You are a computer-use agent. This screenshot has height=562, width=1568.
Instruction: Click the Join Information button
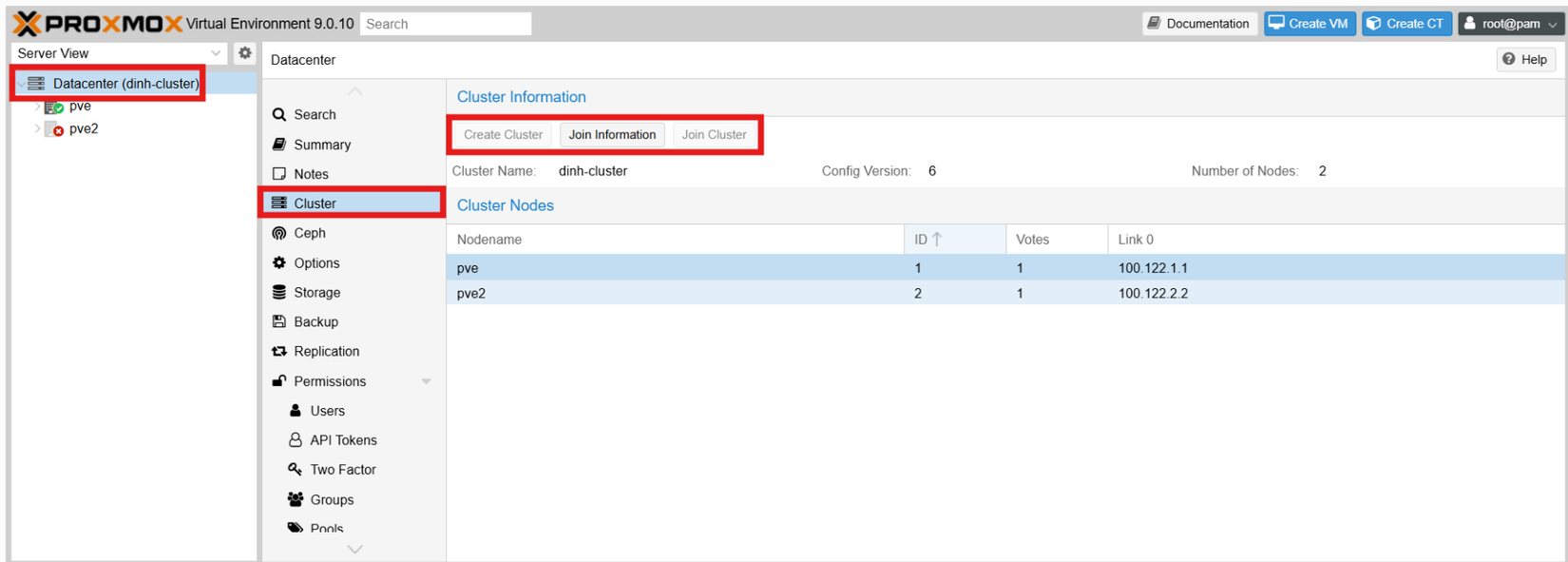612,135
